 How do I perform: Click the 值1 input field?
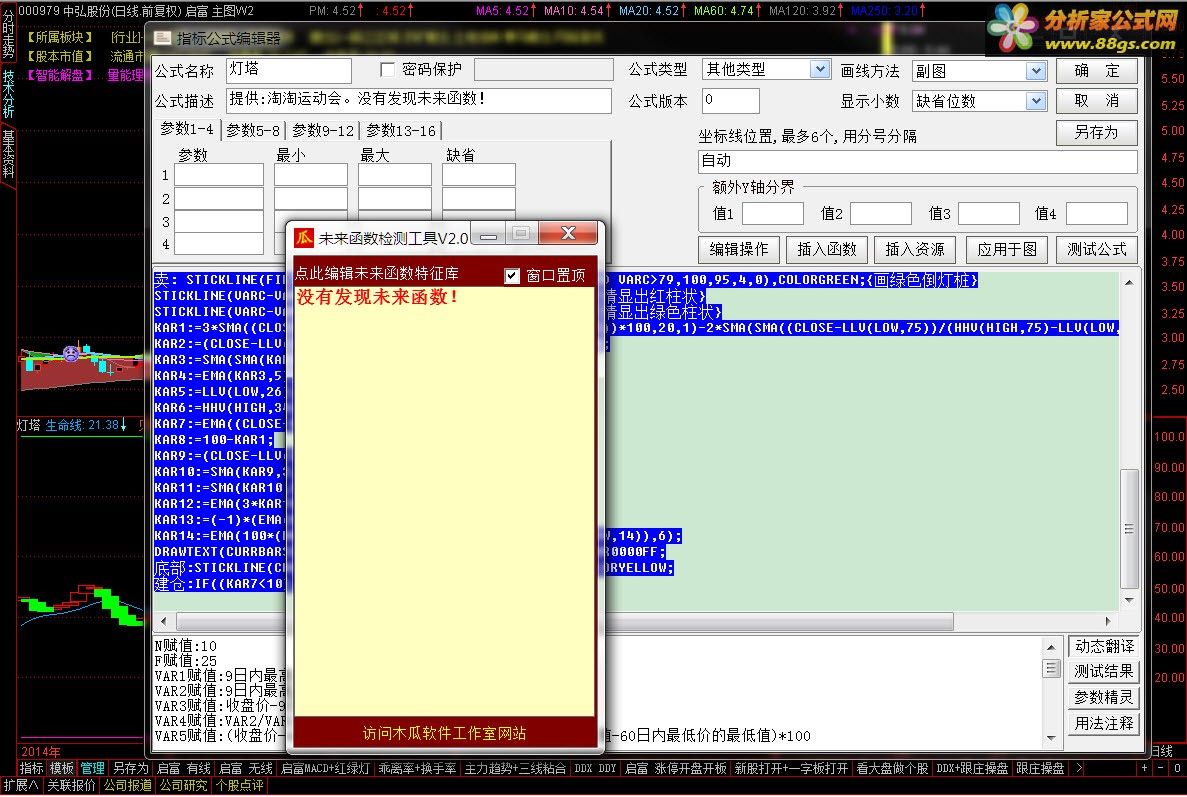click(x=773, y=213)
